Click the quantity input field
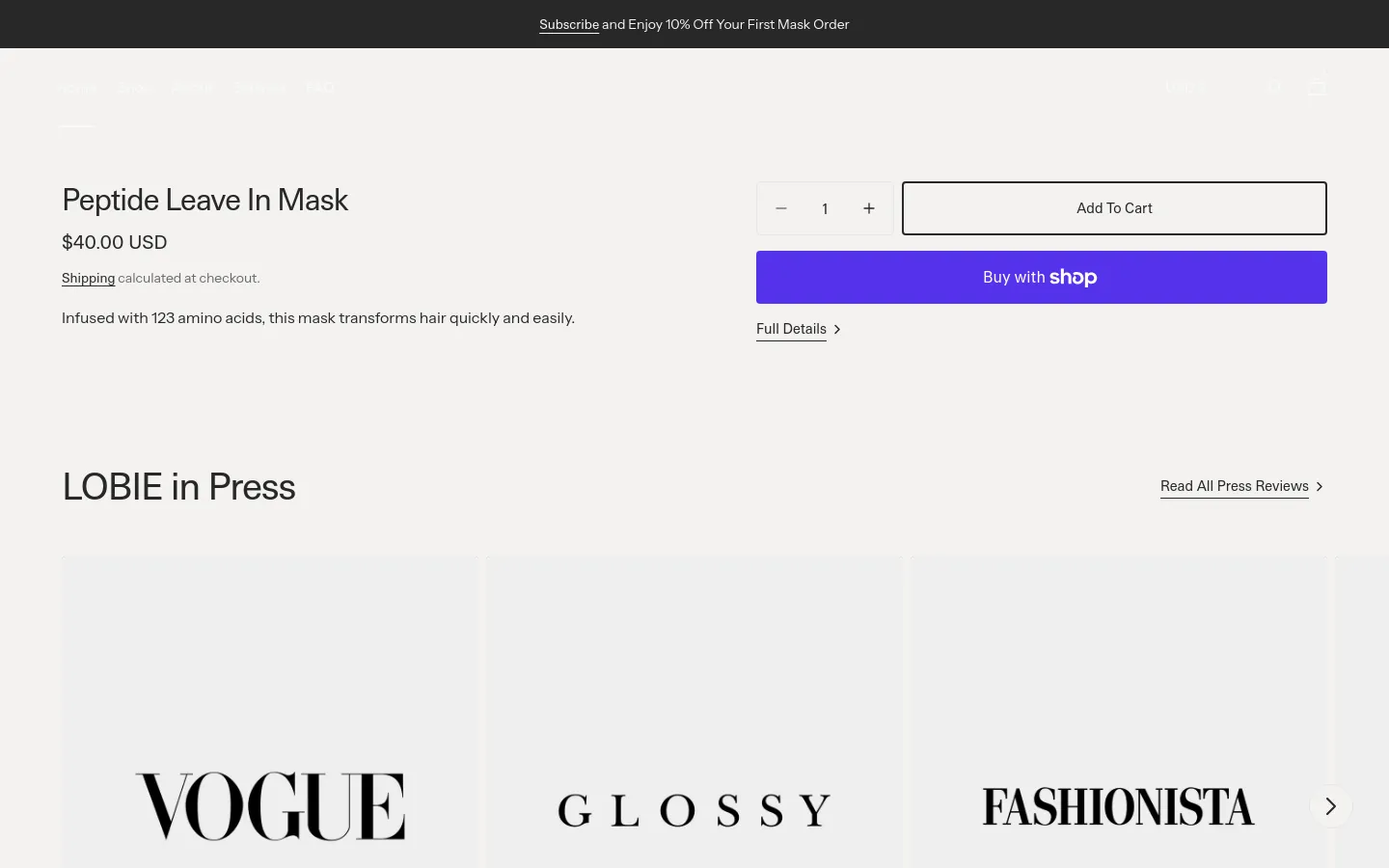The height and width of the screenshot is (868, 1389). coord(825,208)
